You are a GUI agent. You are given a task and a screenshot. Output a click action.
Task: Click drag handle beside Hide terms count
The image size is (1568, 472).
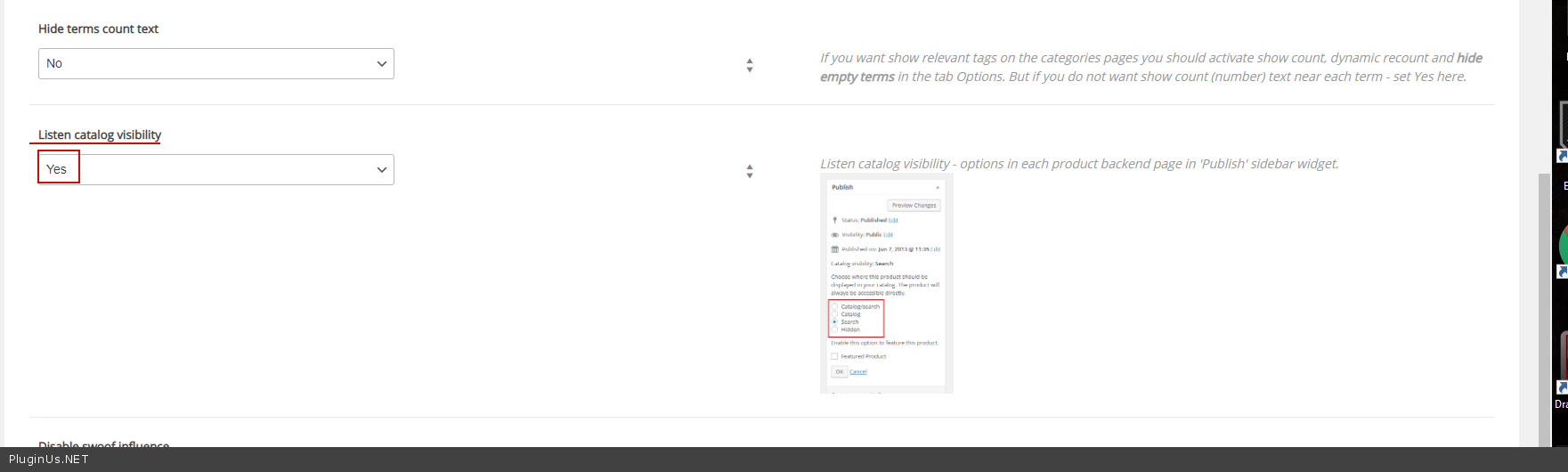(750, 65)
